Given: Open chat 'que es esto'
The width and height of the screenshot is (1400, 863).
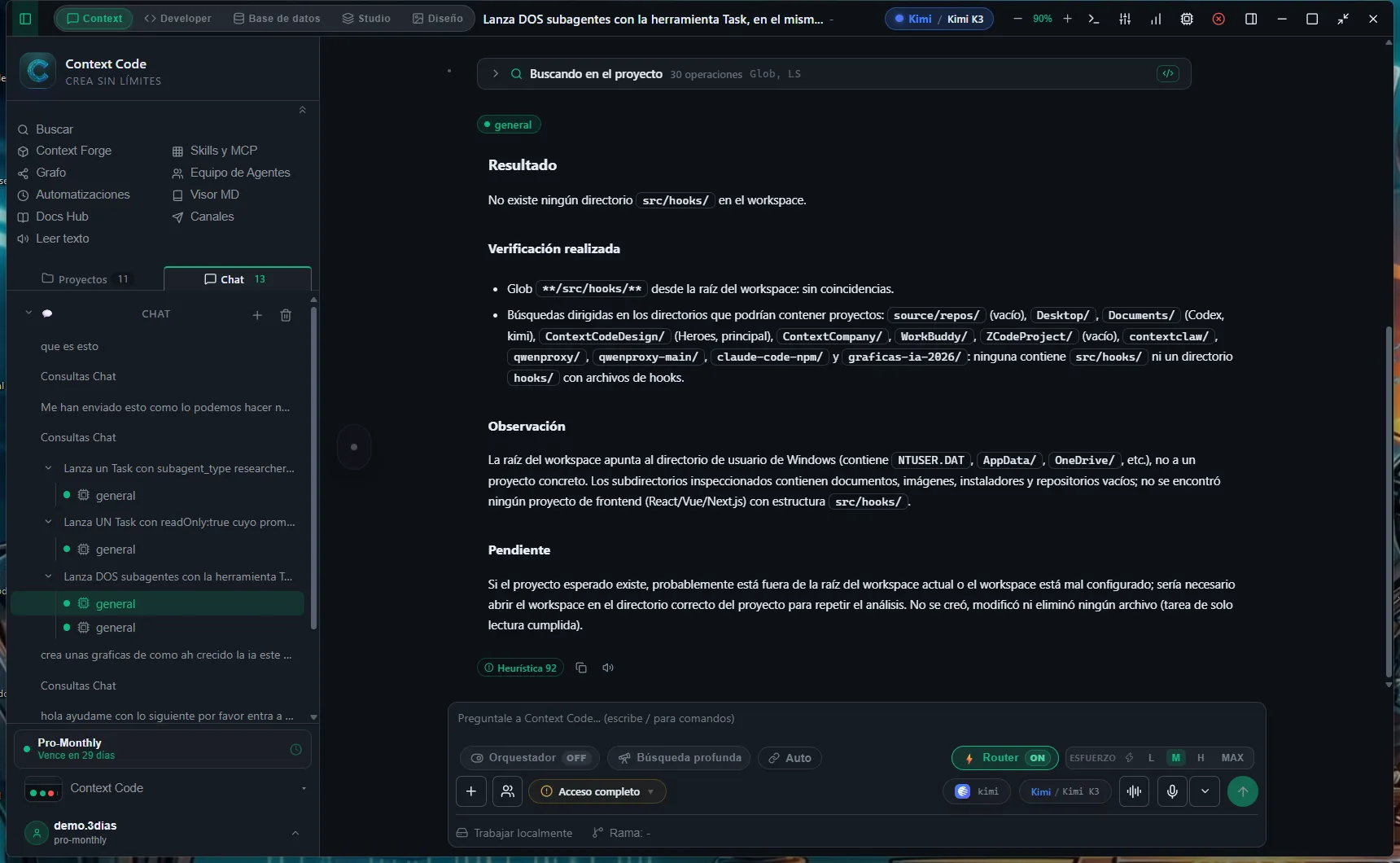Looking at the screenshot, I should coord(70,346).
